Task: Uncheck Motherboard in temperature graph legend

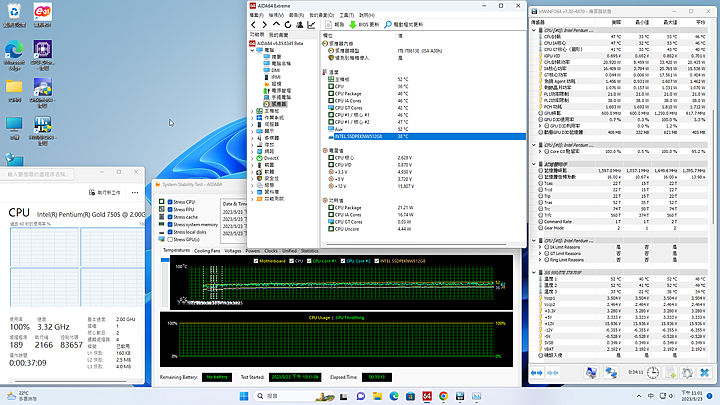Action: 256,261
